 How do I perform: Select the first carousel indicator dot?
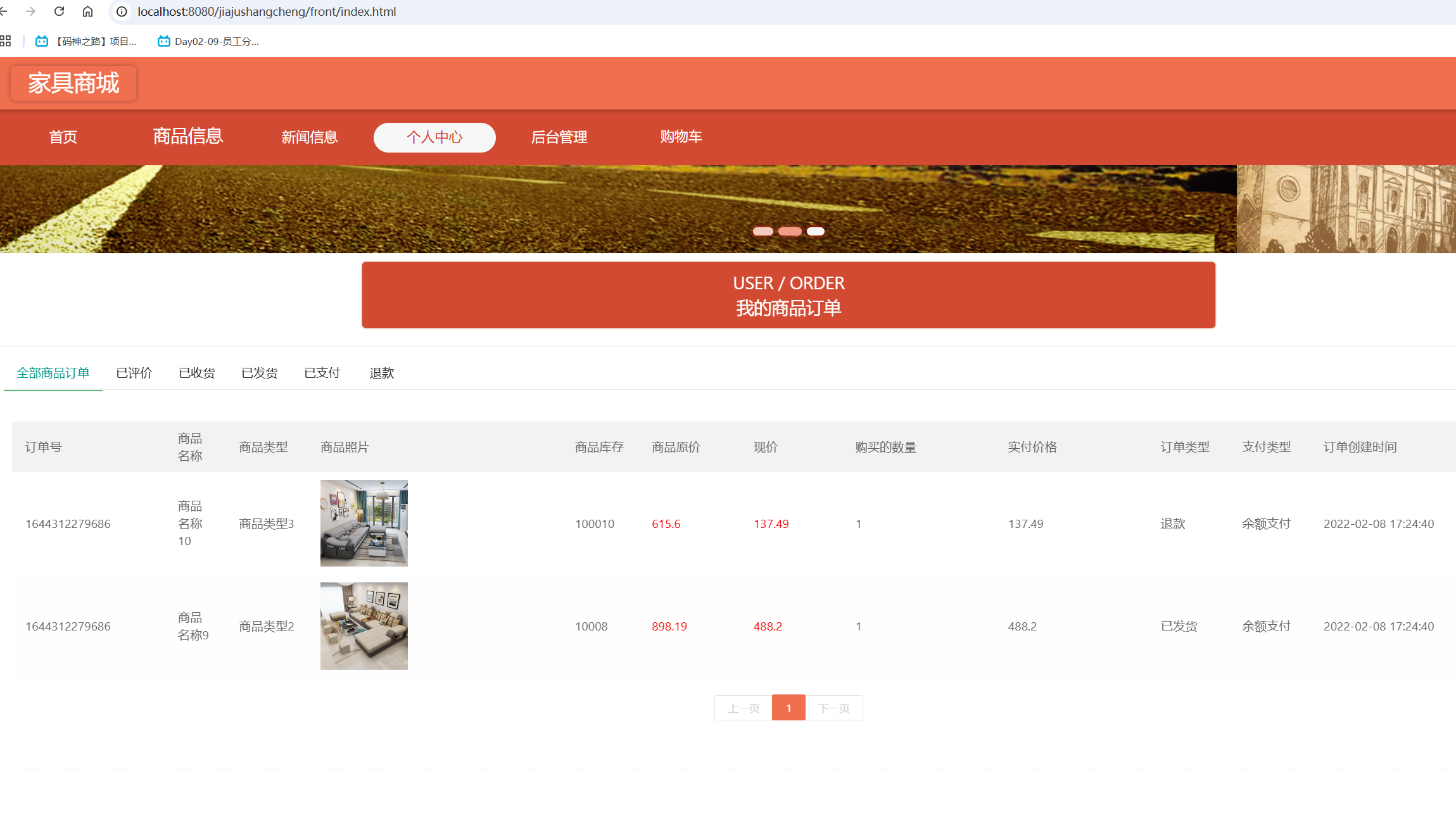point(763,231)
